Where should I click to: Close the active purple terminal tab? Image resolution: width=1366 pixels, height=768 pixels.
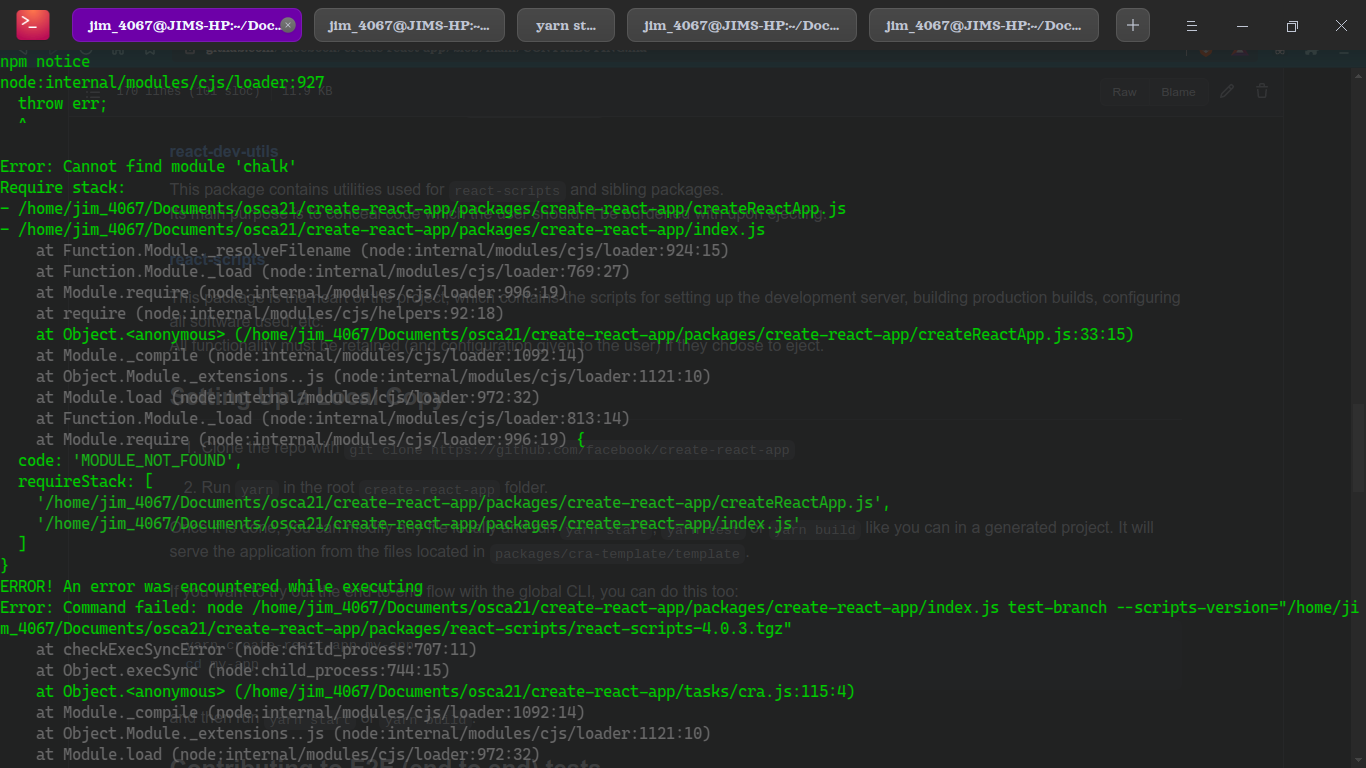coord(286,22)
